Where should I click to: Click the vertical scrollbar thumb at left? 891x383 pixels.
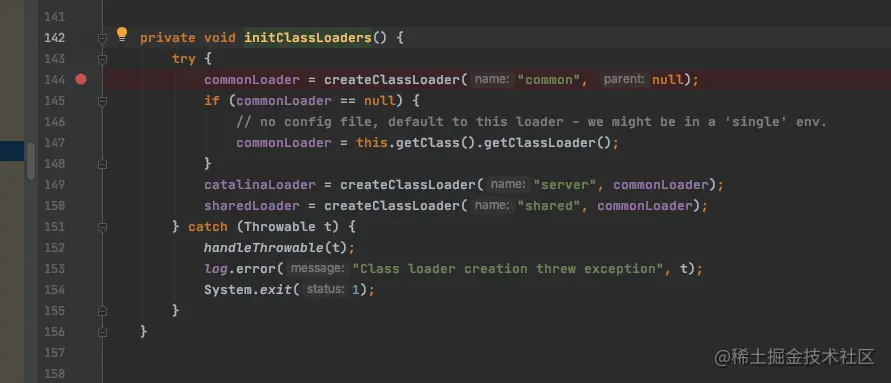[x=31, y=161]
